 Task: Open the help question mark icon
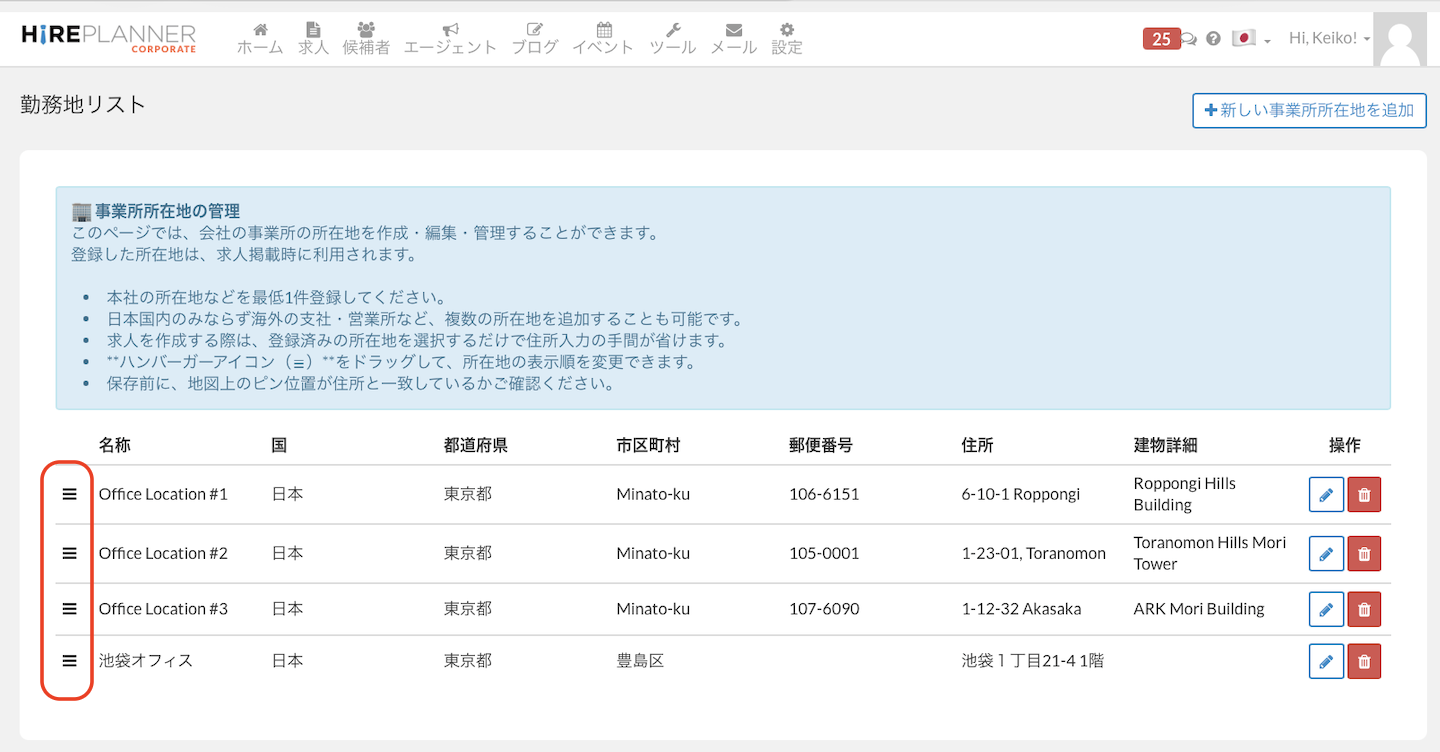click(x=1213, y=39)
